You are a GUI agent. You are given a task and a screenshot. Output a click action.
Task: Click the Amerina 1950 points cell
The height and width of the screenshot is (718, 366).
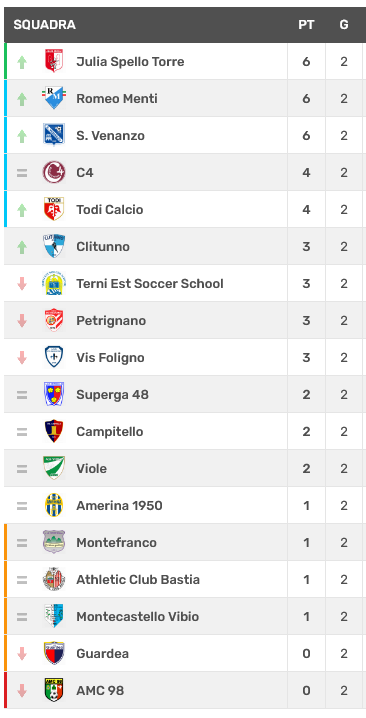coord(306,506)
